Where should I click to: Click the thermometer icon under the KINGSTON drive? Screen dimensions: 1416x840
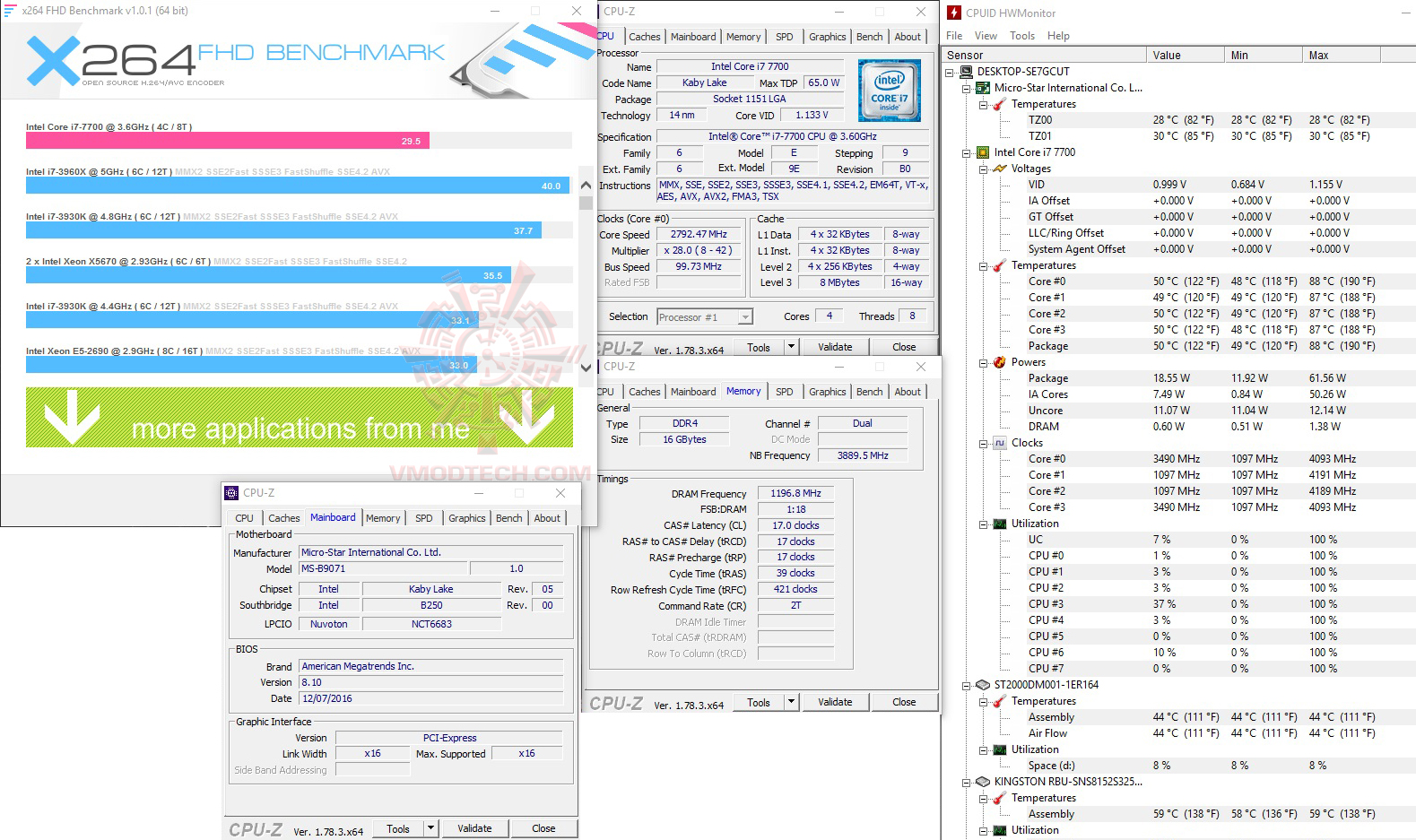click(x=999, y=798)
